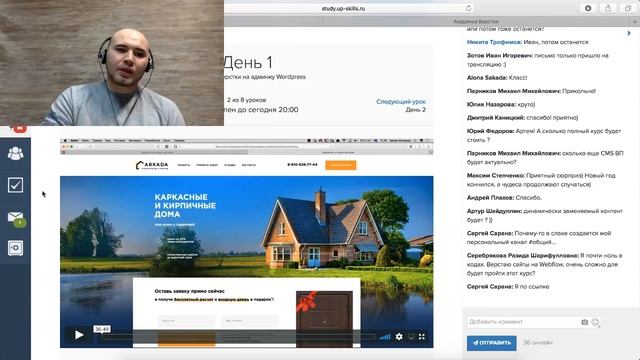
Task: Open the safe icon in sidebar
Action: [x=16, y=248]
